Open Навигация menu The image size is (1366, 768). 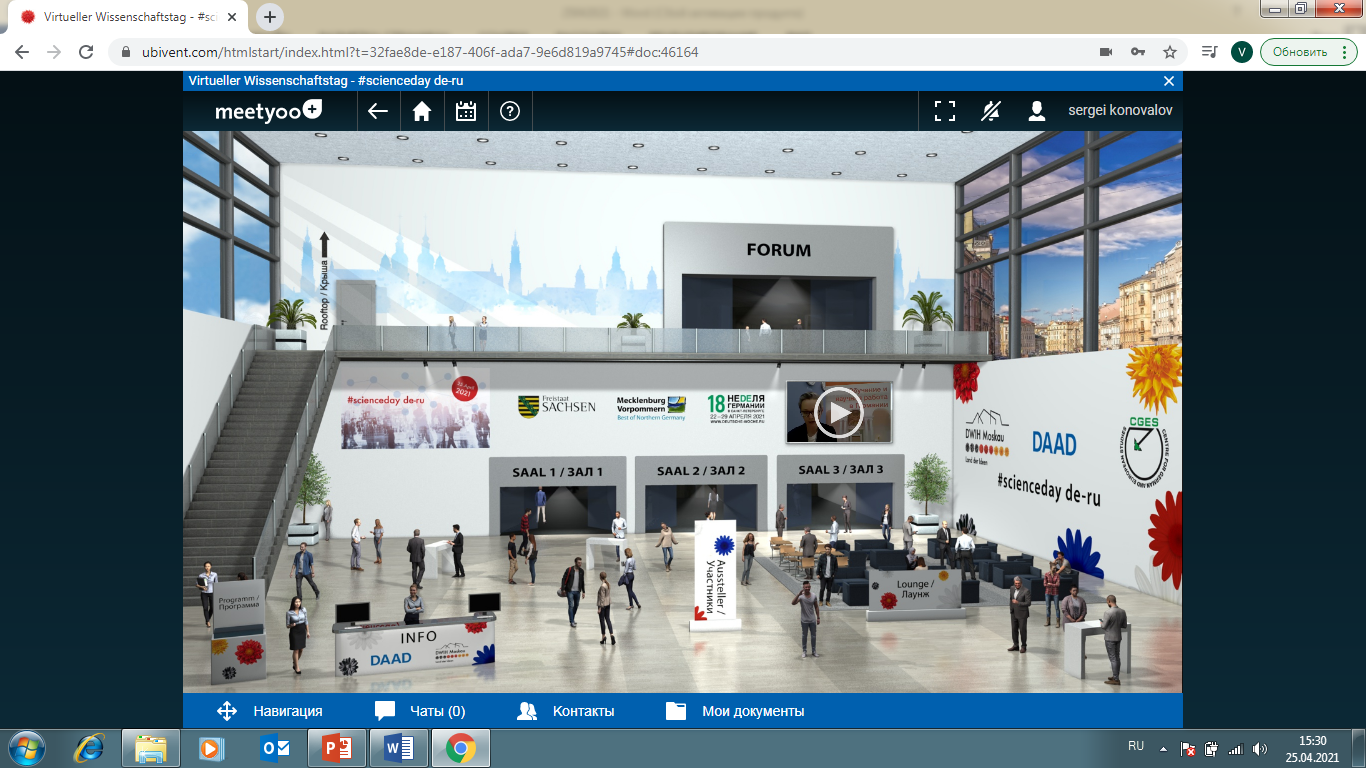click(x=270, y=711)
